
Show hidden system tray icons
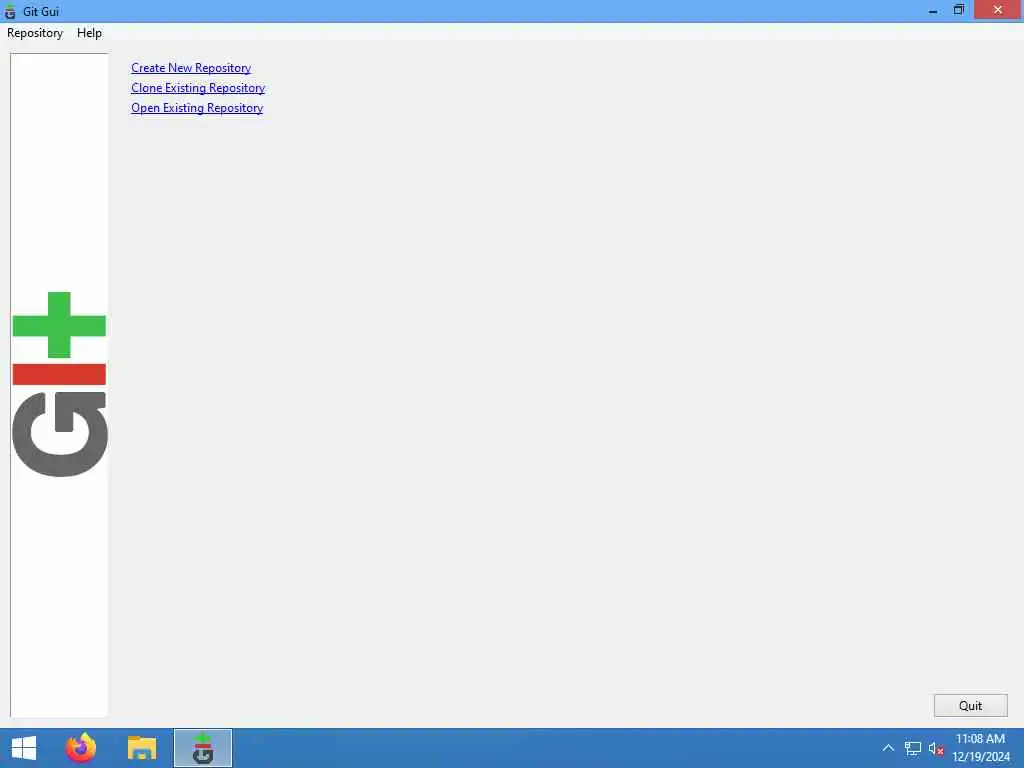point(888,748)
